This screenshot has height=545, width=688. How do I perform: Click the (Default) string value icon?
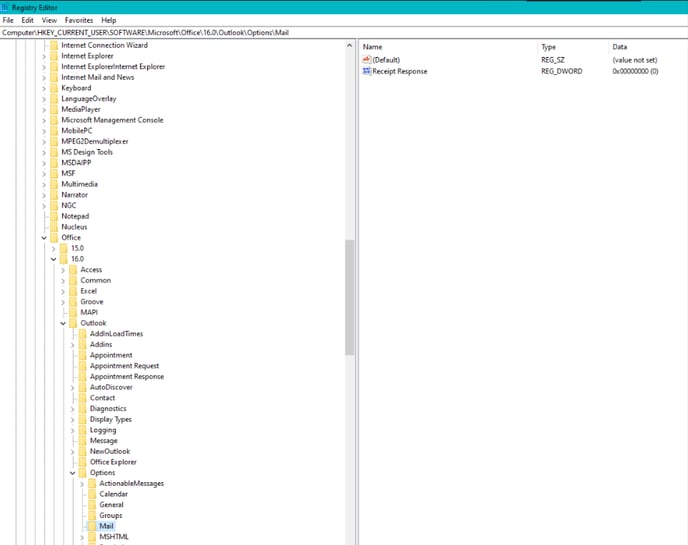366,60
